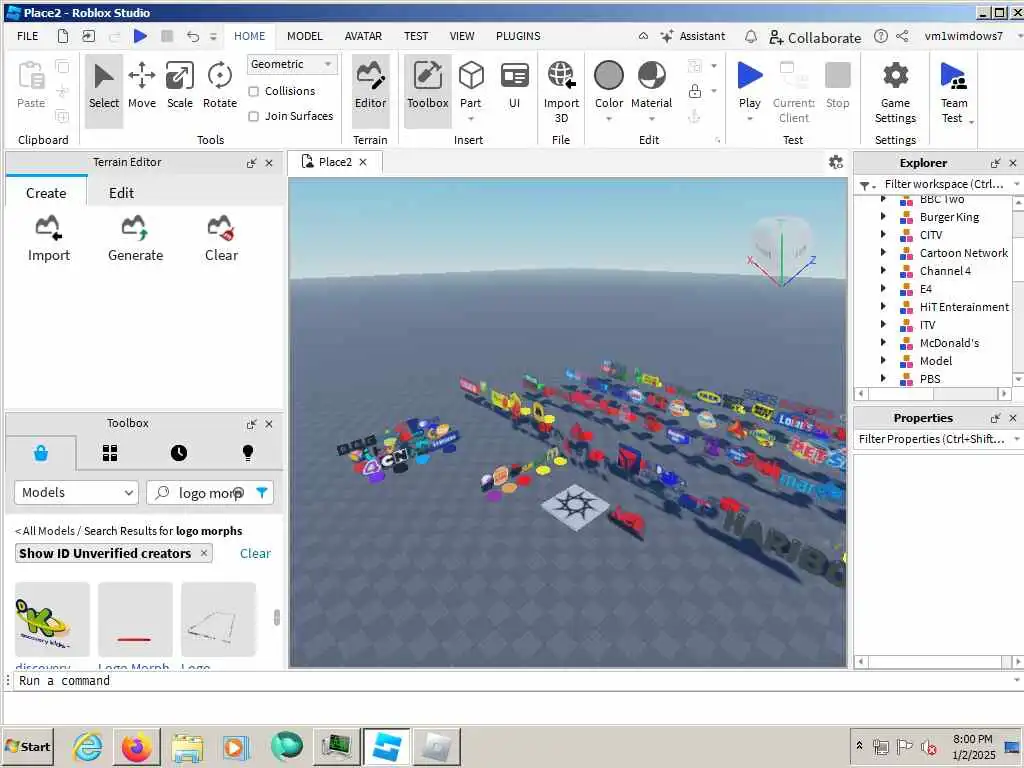
Task: Click Filter workspace search field
Action: tap(943, 184)
